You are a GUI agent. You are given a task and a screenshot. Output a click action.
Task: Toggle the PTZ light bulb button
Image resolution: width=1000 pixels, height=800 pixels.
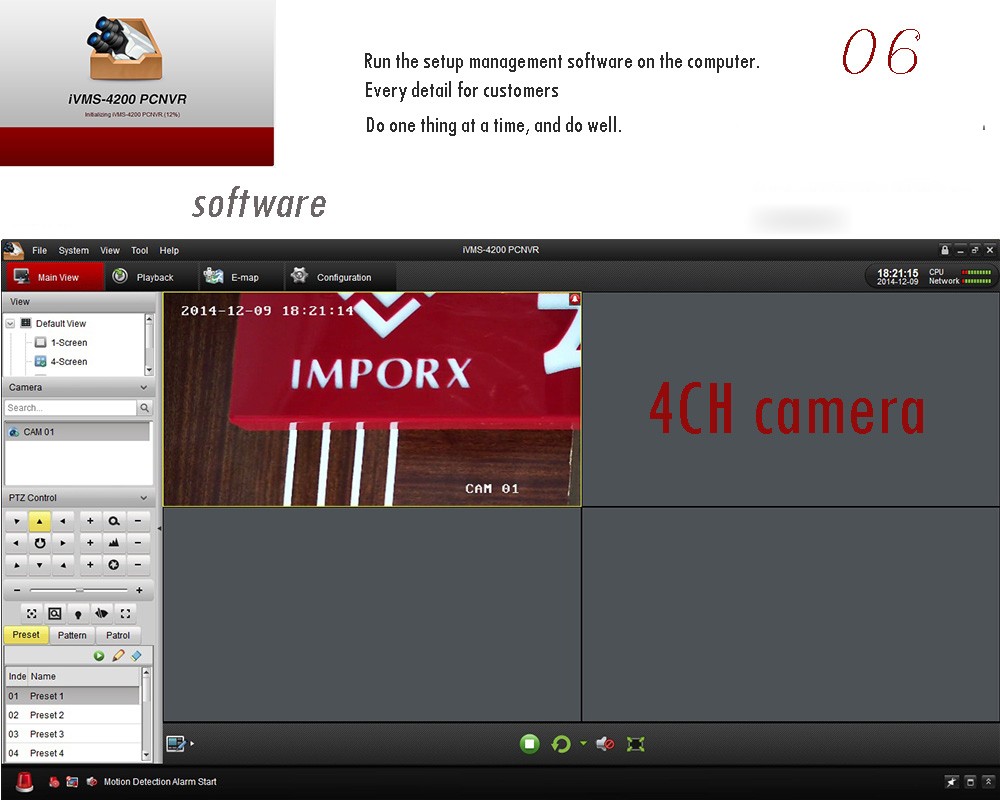click(78, 614)
